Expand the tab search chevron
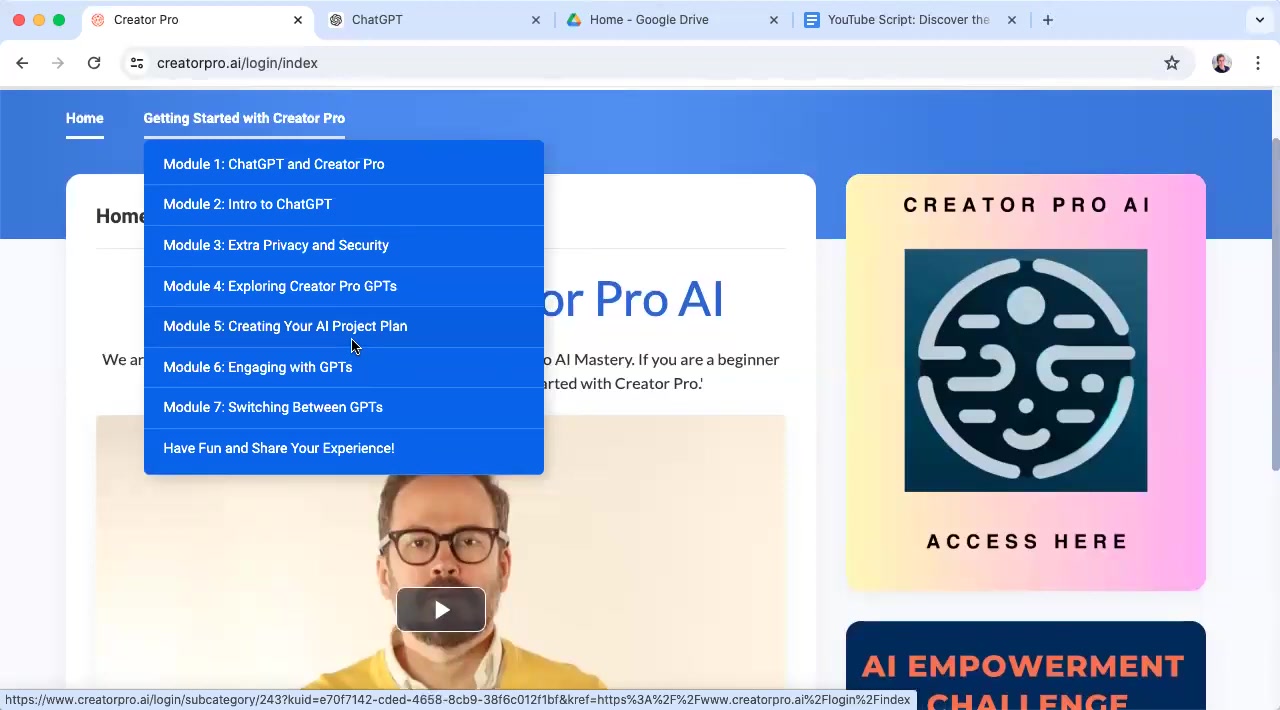This screenshot has height=710, width=1280. click(x=1260, y=20)
